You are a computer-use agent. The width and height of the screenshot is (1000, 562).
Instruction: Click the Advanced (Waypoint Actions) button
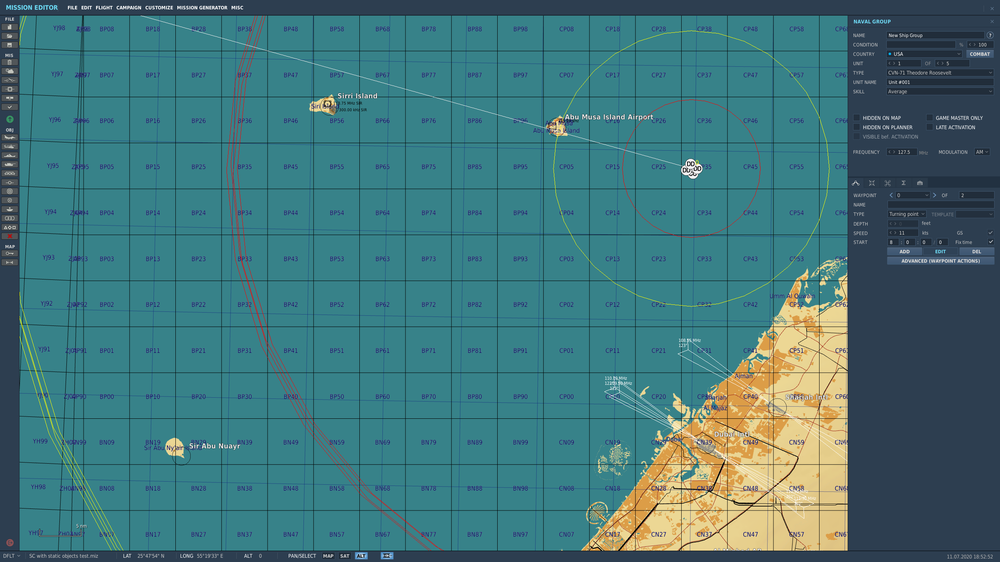pos(940,261)
